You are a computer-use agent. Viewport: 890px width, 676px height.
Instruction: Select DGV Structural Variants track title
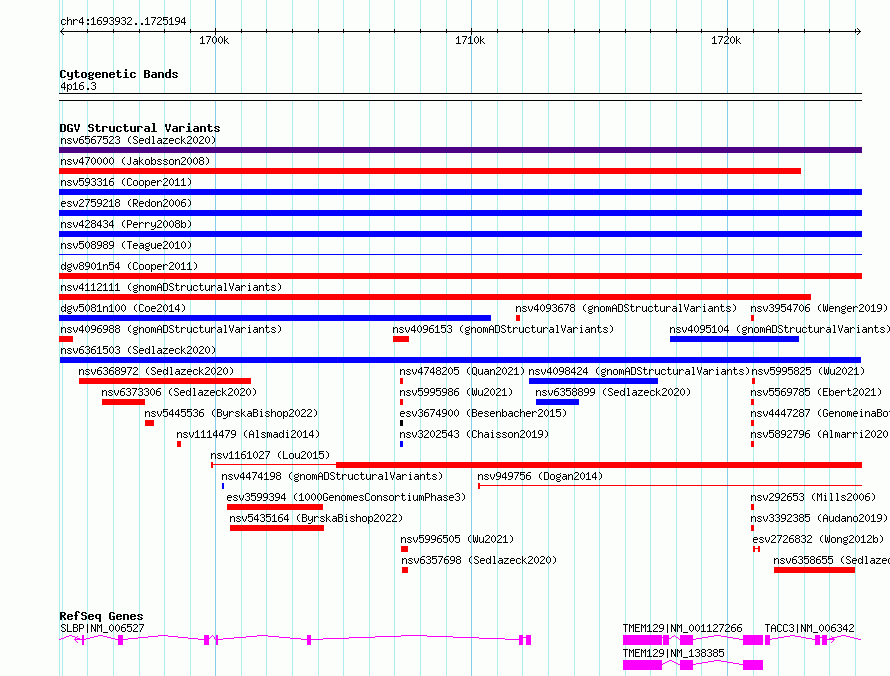pyautogui.click(x=140, y=128)
